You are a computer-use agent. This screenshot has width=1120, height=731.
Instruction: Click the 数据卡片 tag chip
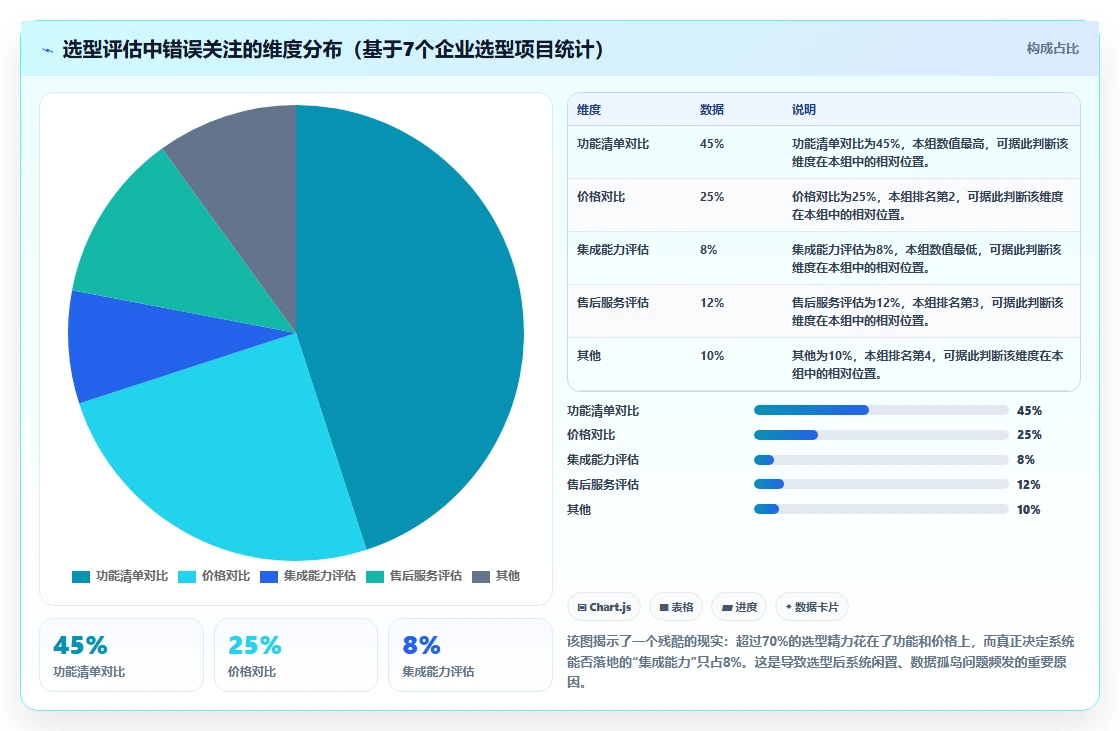(812, 607)
